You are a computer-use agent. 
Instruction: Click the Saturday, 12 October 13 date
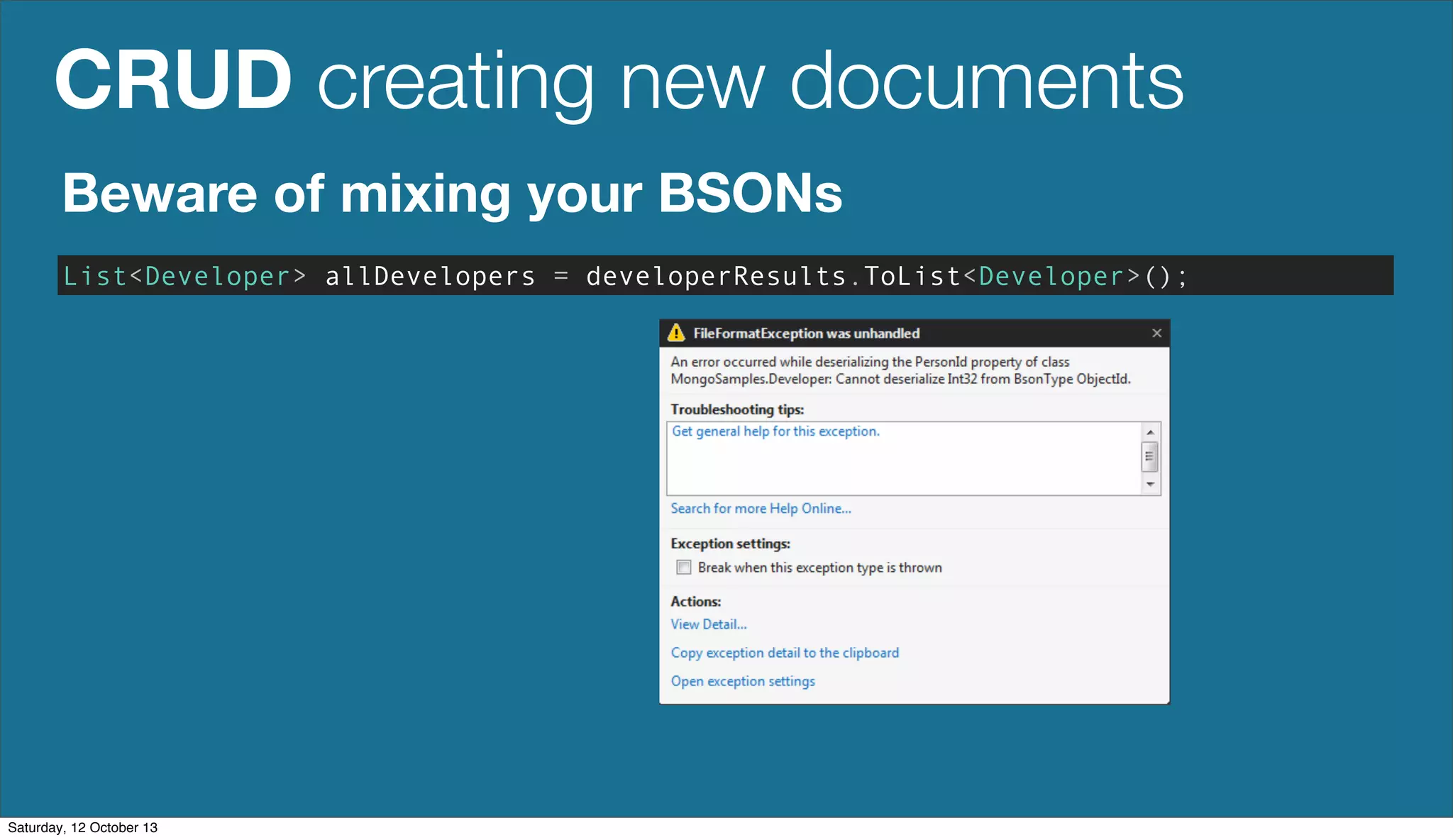[82, 828]
